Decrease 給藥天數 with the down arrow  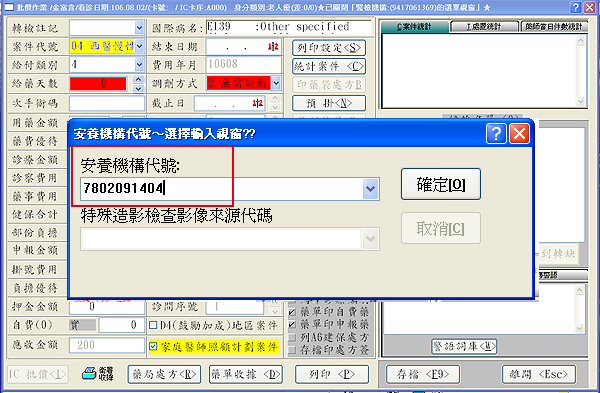click(x=139, y=88)
